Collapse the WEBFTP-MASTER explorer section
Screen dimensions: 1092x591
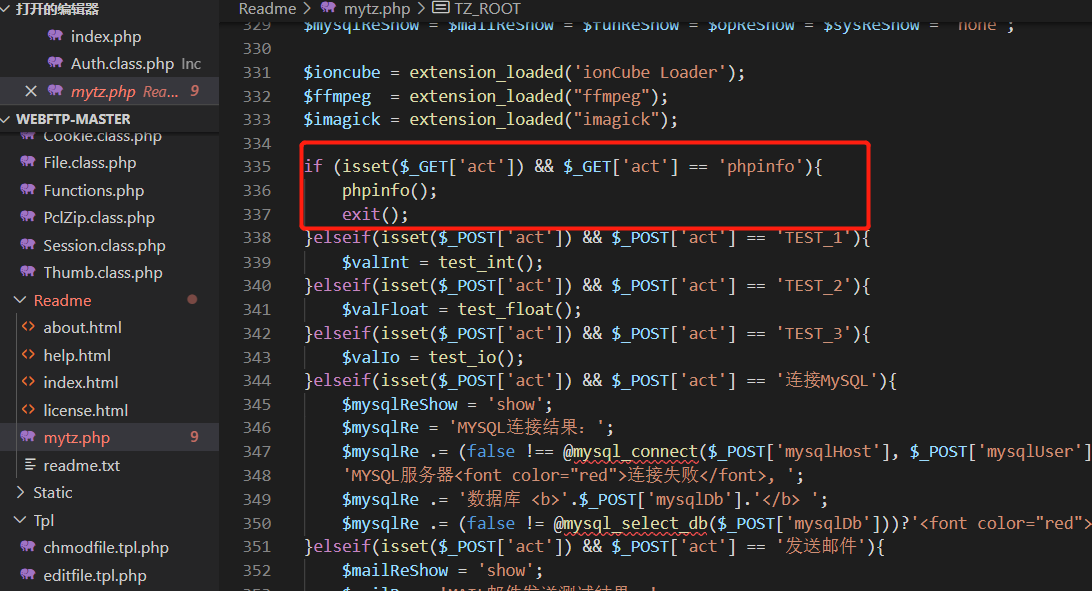coord(7,119)
